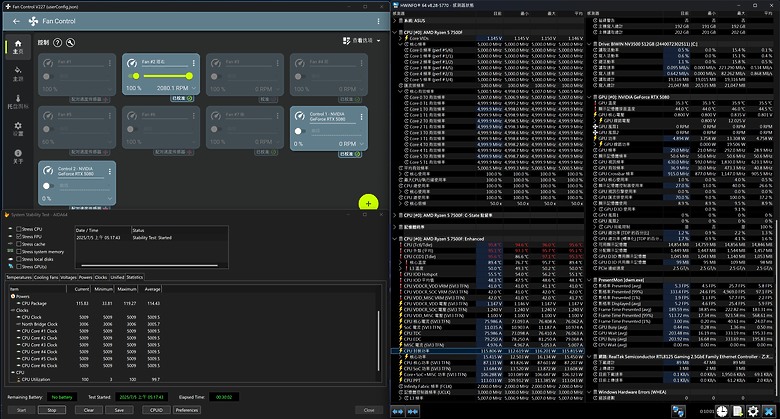Toggle Stress GPU(s) checkbox

(x=19, y=266)
